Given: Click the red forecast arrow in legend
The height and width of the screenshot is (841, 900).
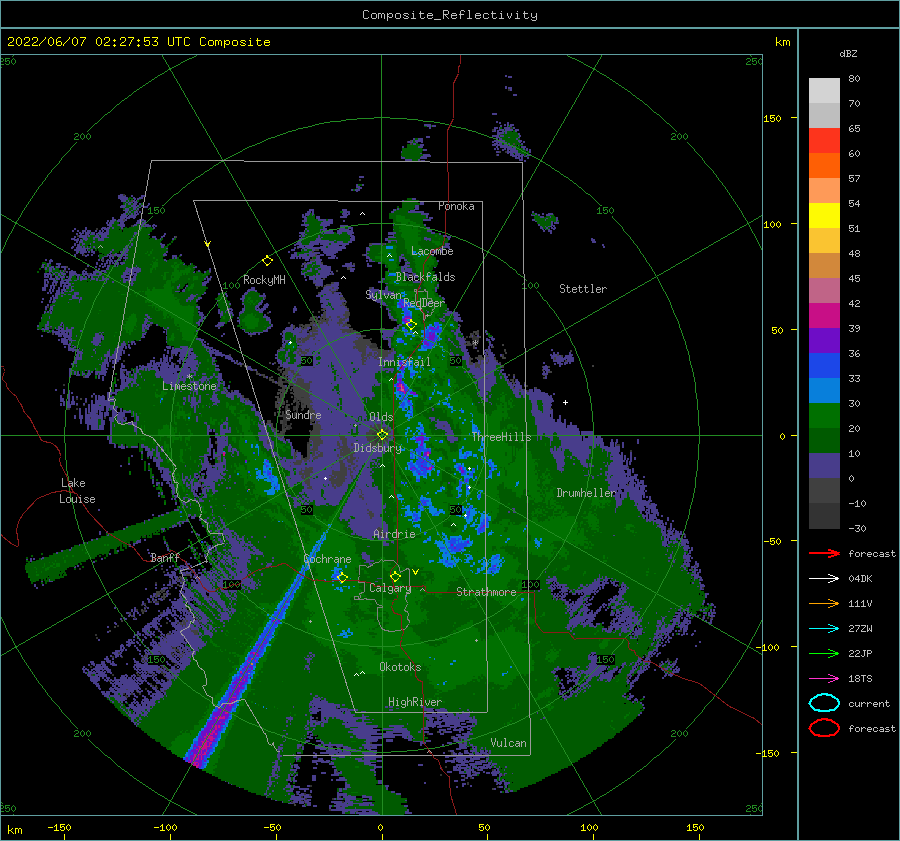Looking at the screenshot, I should [824, 553].
